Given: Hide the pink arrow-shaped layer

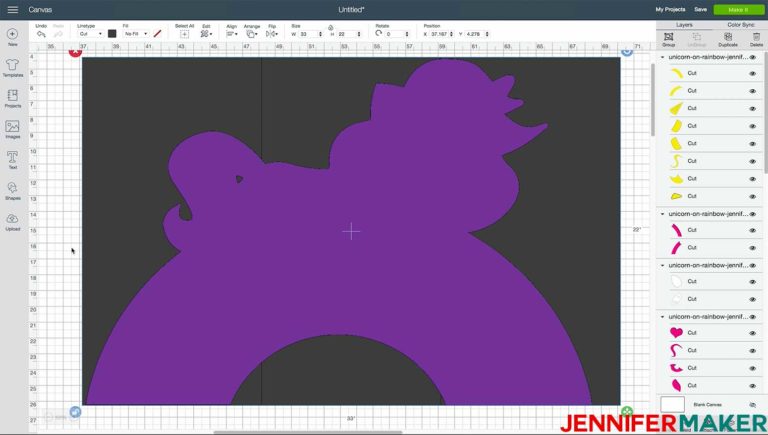Looking at the screenshot, I should (x=752, y=368).
